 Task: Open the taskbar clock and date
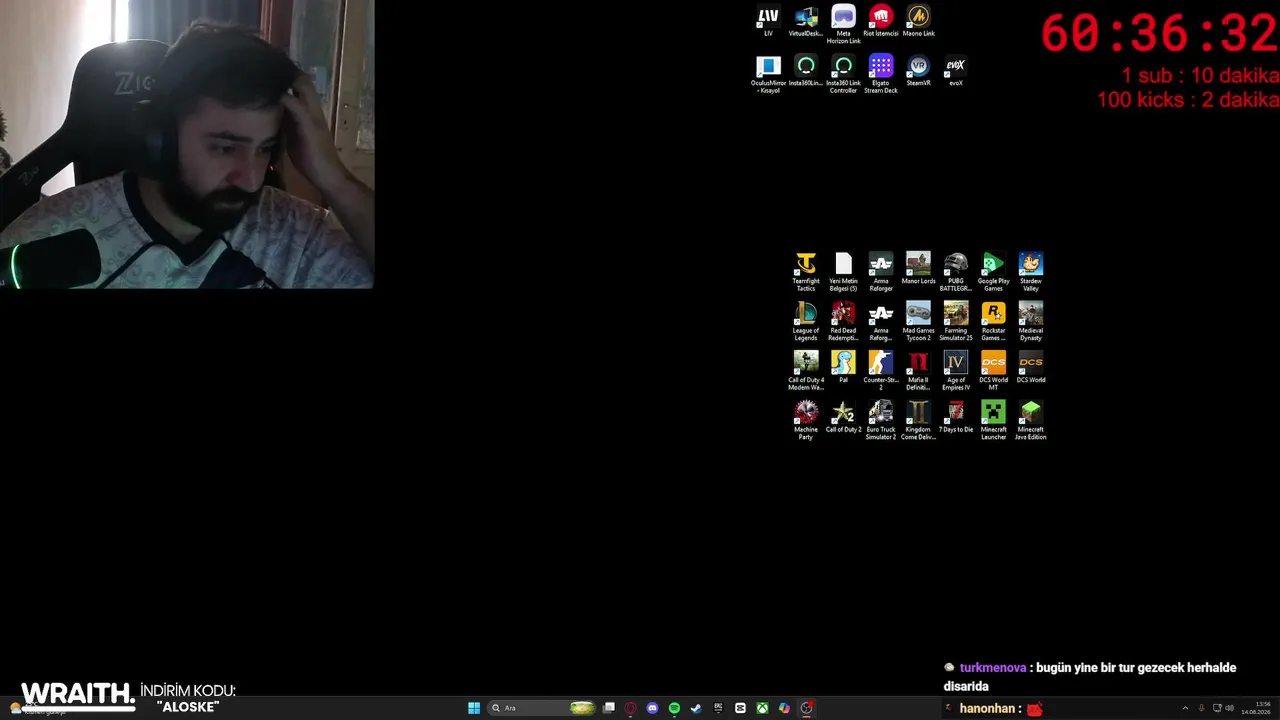(x=1256, y=708)
